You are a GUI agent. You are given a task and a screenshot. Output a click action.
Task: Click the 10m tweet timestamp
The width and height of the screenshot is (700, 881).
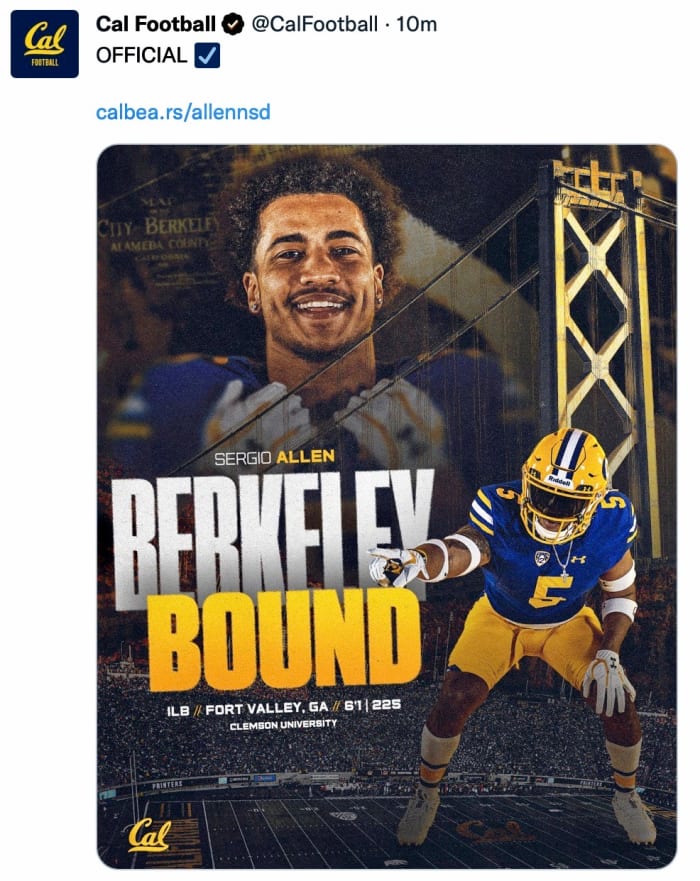pos(417,24)
